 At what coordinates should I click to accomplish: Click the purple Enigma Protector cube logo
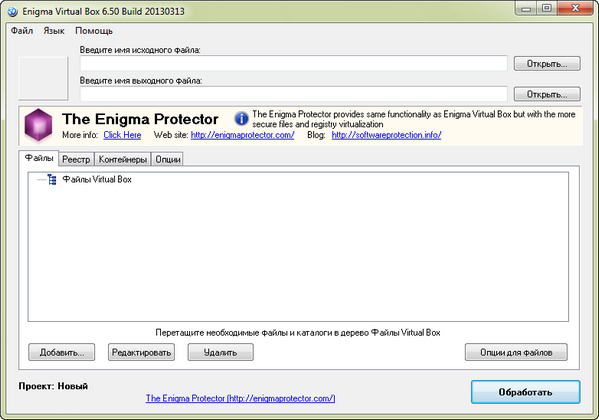[x=38, y=125]
